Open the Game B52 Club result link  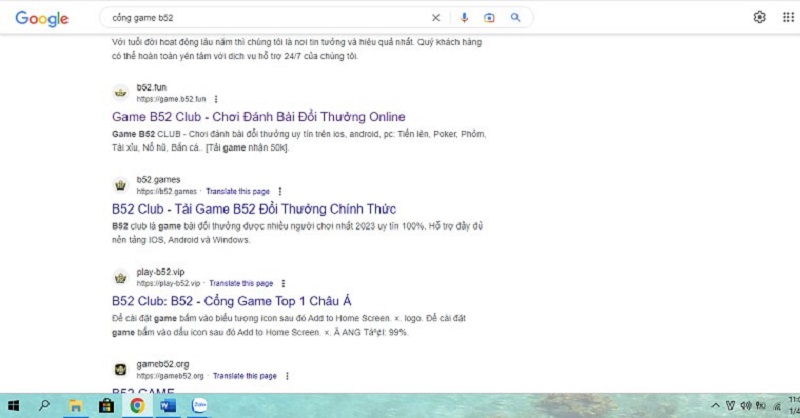click(x=258, y=116)
